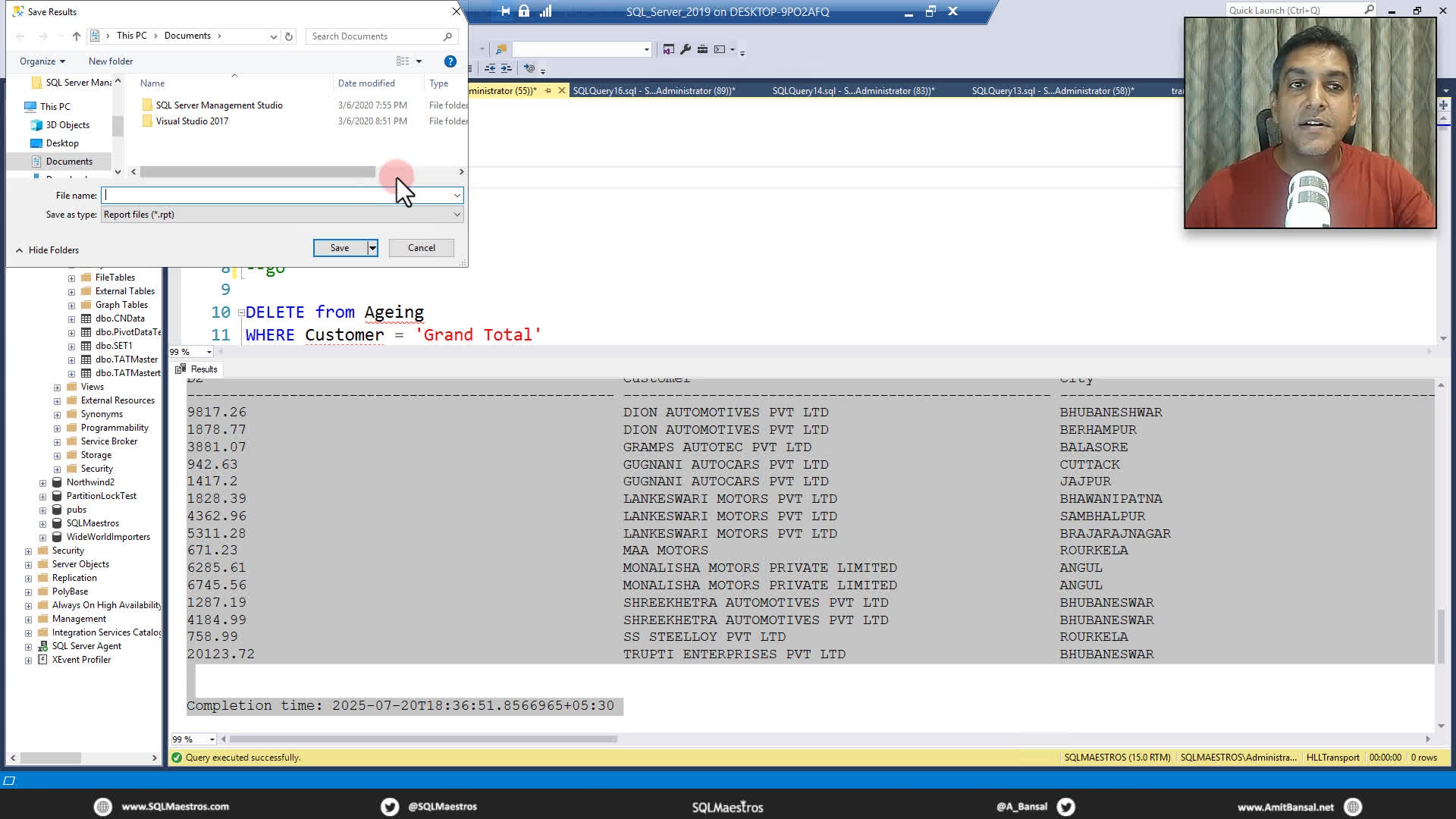Click file list horizontal scrollbar in dialog
This screenshot has width=1456, height=819.
(x=258, y=172)
